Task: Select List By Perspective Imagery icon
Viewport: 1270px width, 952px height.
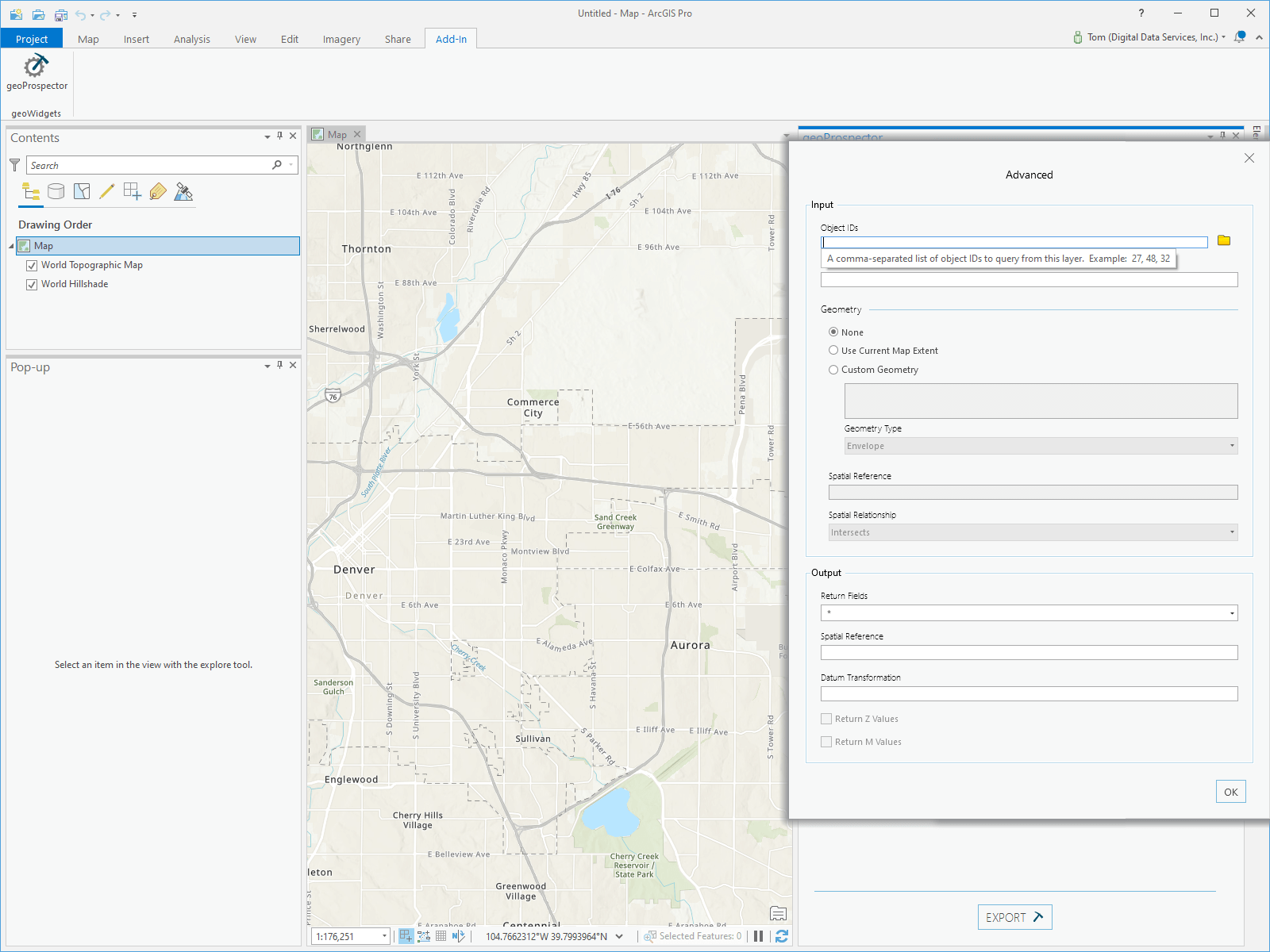Action: coord(183,191)
